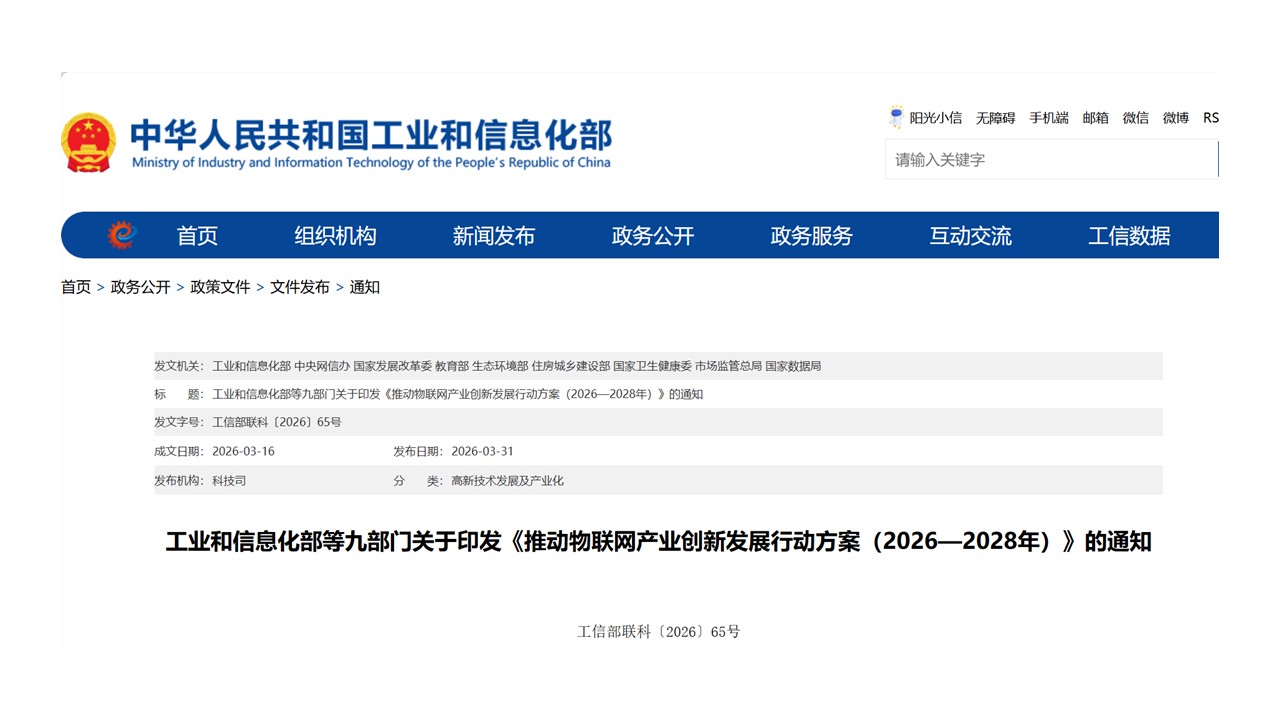Click the RSS link at top right

point(1211,118)
